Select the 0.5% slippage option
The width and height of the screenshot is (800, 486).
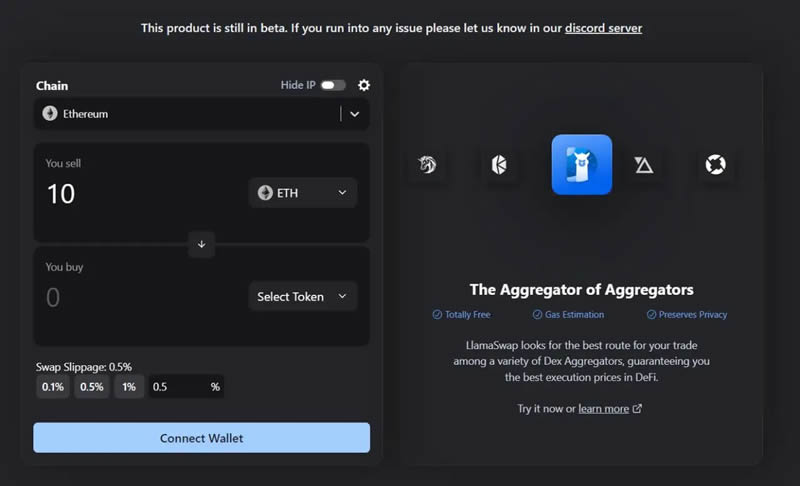coord(91,387)
